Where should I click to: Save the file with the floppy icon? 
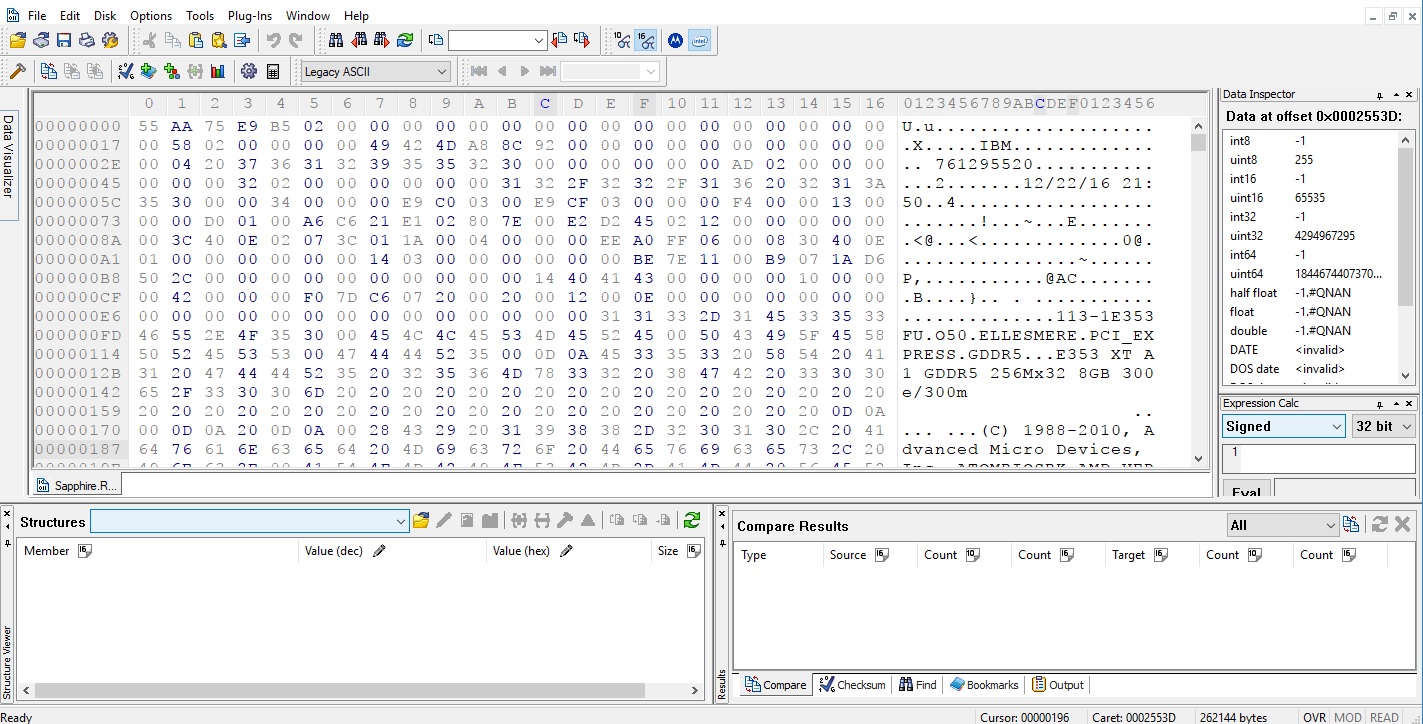64,40
